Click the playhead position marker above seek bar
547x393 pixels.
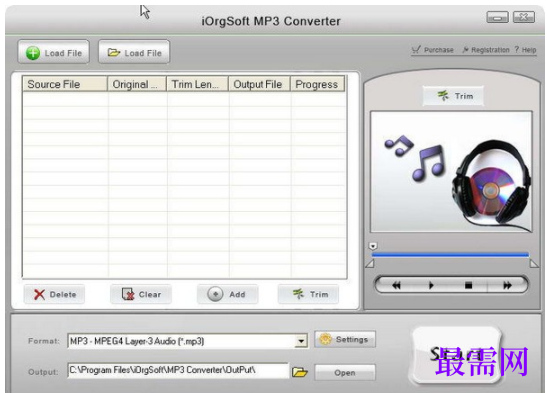point(373,246)
